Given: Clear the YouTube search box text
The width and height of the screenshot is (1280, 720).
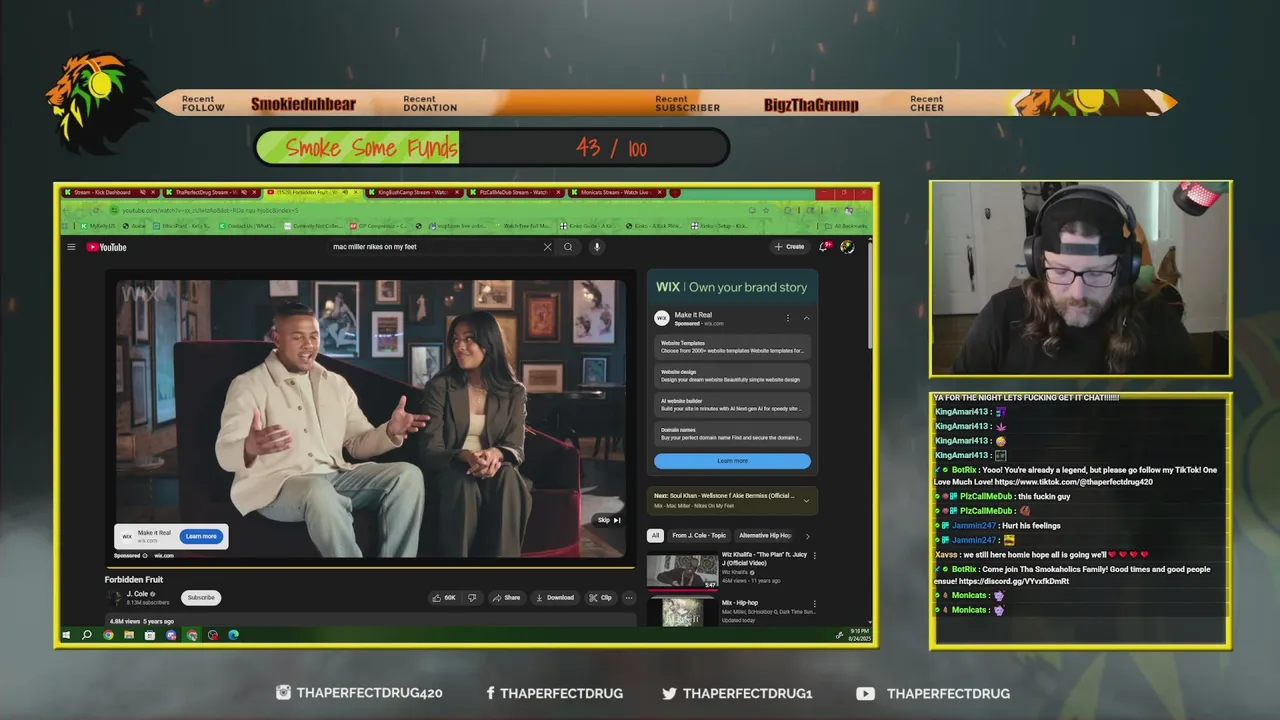Looking at the screenshot, I should click(x=547, y=247).
